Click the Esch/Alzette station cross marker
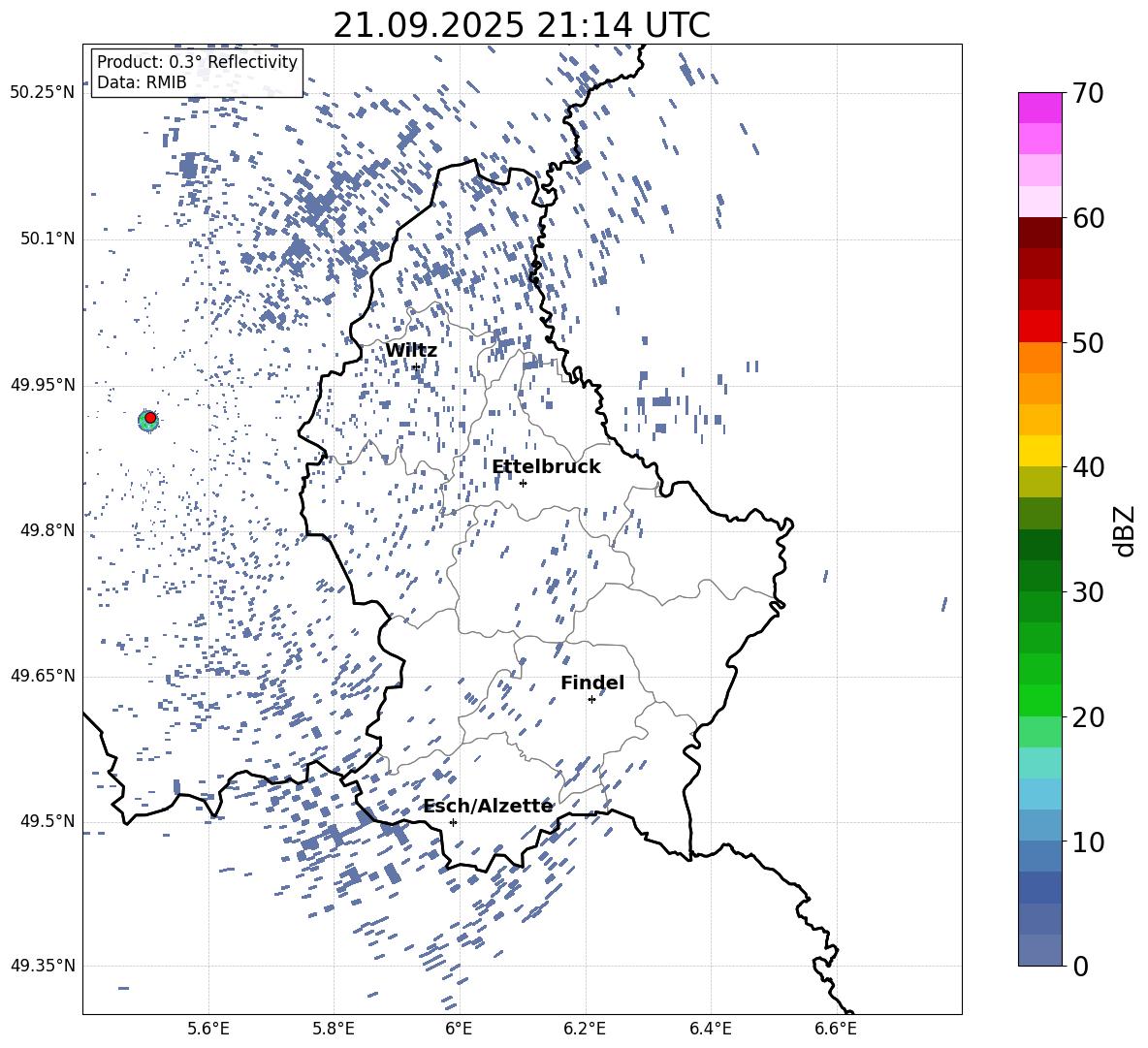1148x1048 pixels. [453, 822]
